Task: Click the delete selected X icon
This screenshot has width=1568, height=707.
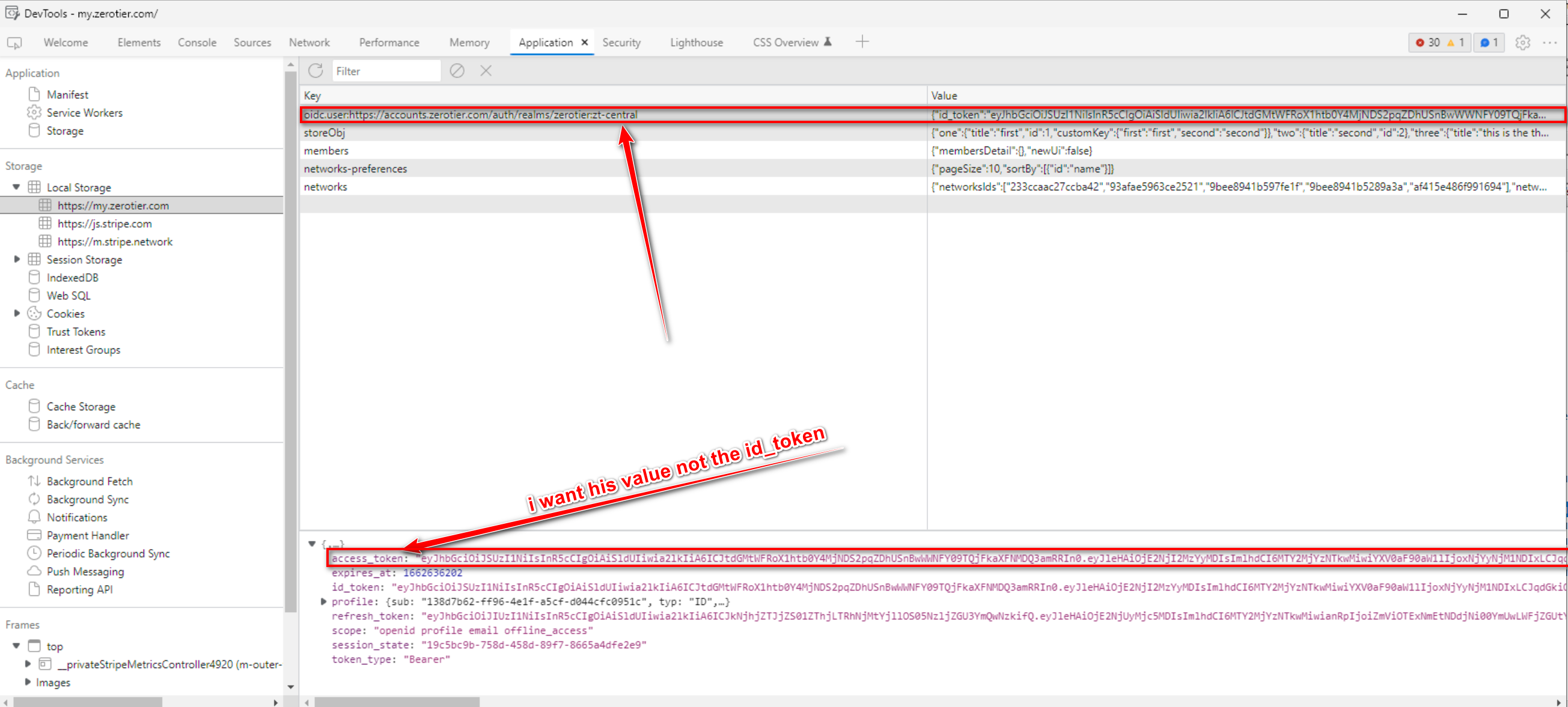Action: (x=485, y=71)
